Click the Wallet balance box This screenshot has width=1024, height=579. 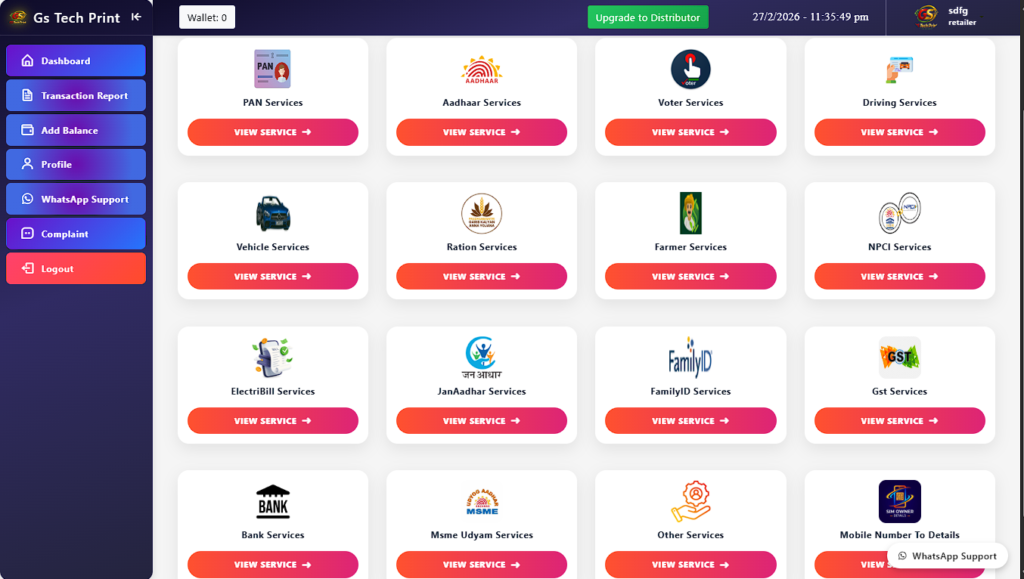[207, 18]
